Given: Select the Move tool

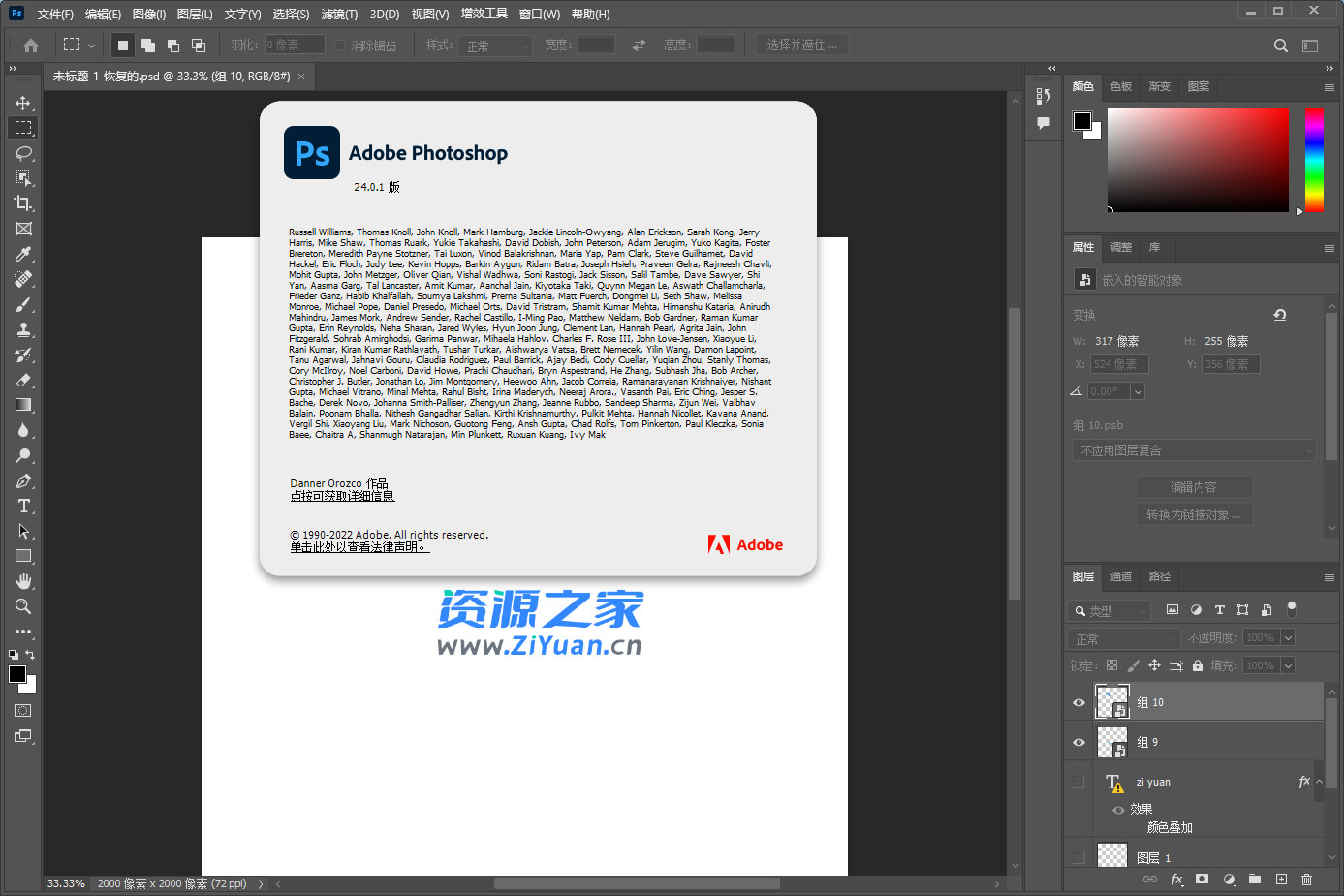Looking at the screenshot, I should [23, 102].
